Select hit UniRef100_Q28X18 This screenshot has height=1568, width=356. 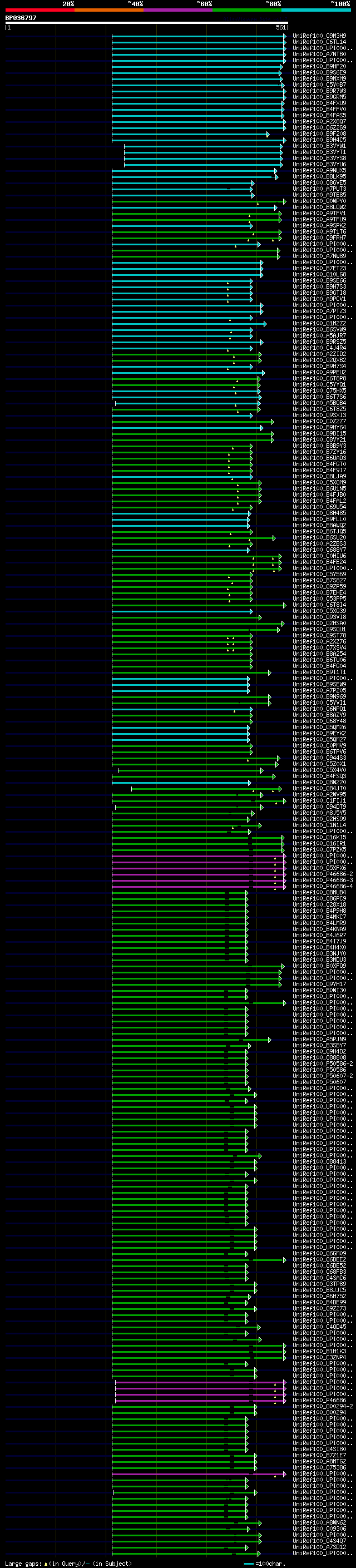pos(319,904)
